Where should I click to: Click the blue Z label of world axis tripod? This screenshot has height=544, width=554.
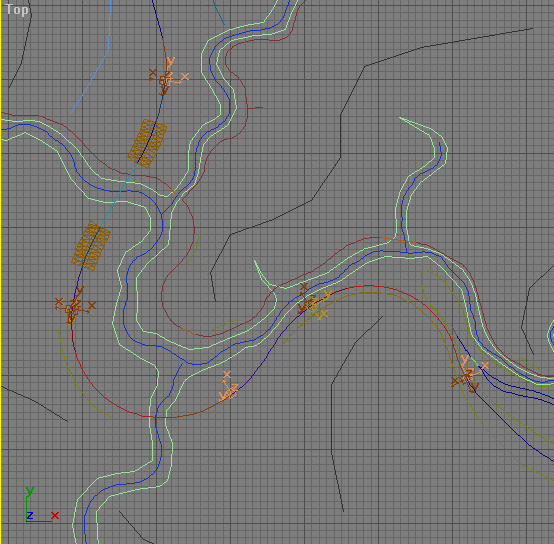click(30, 515)
